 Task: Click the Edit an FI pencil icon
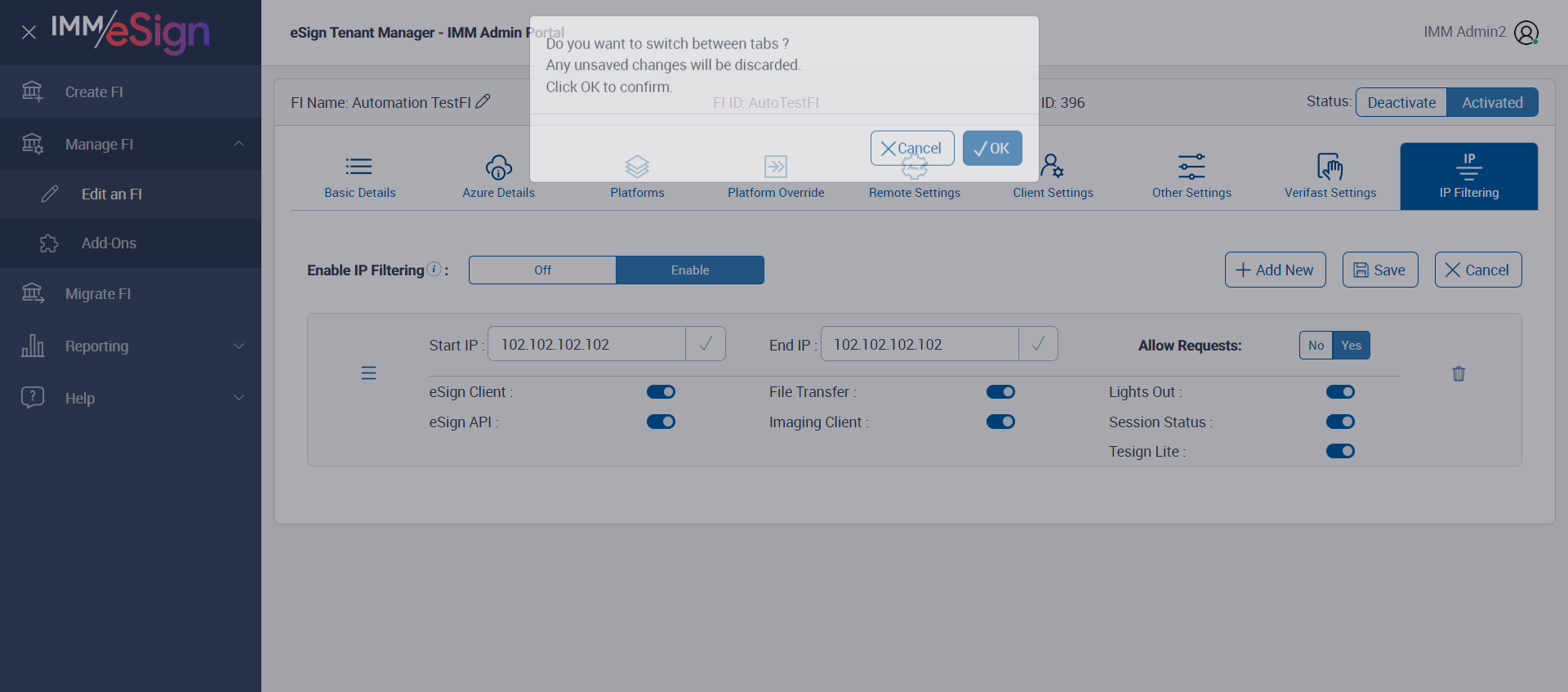pyautogui.click(x=50, y=194)
